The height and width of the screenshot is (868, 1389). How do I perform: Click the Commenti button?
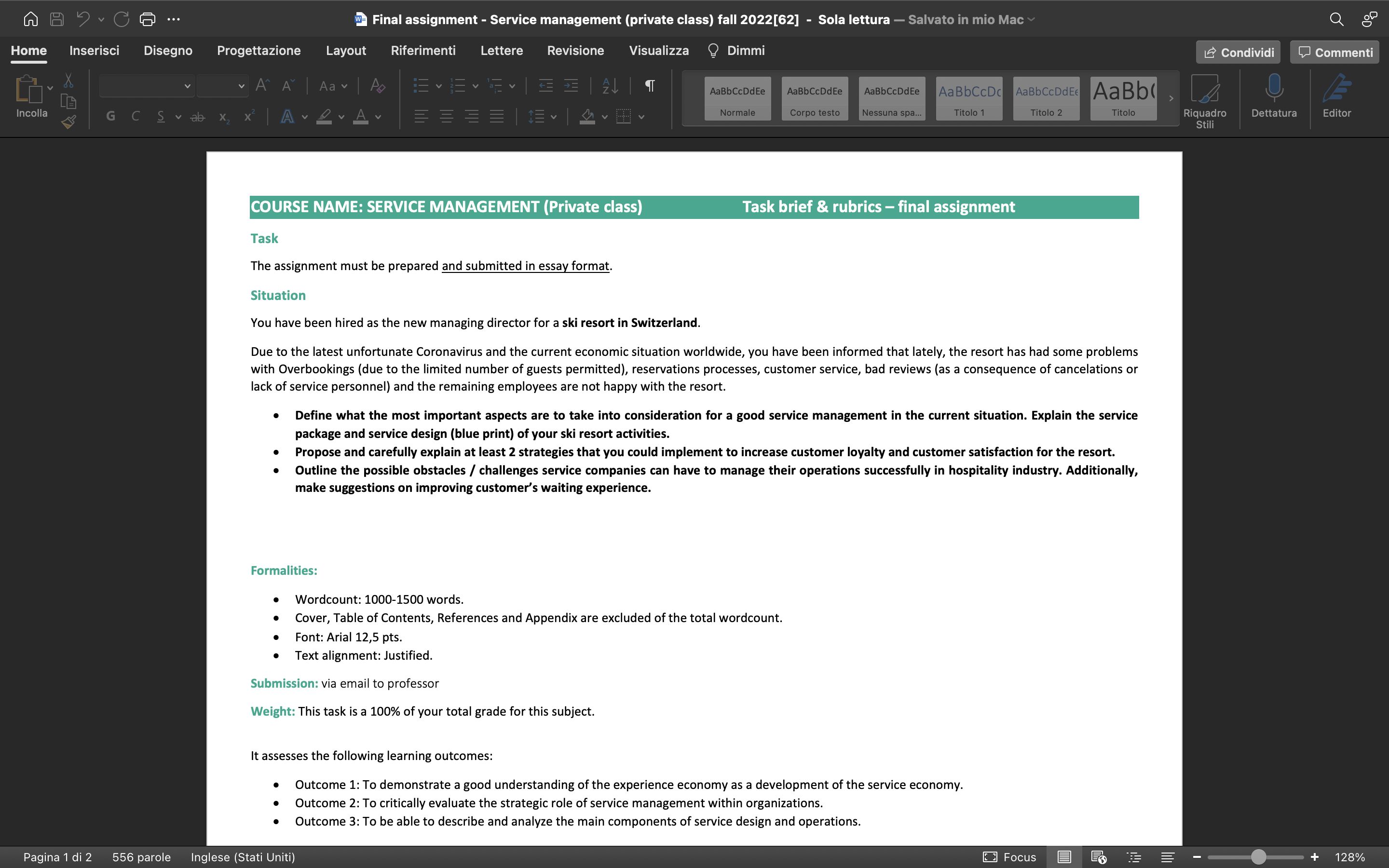pos(1335,52)
